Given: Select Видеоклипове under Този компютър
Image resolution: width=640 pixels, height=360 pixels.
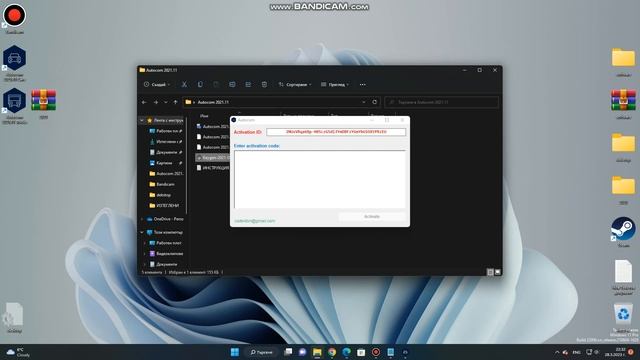Looking at the screenshot, I should click(x=167, y=253).
